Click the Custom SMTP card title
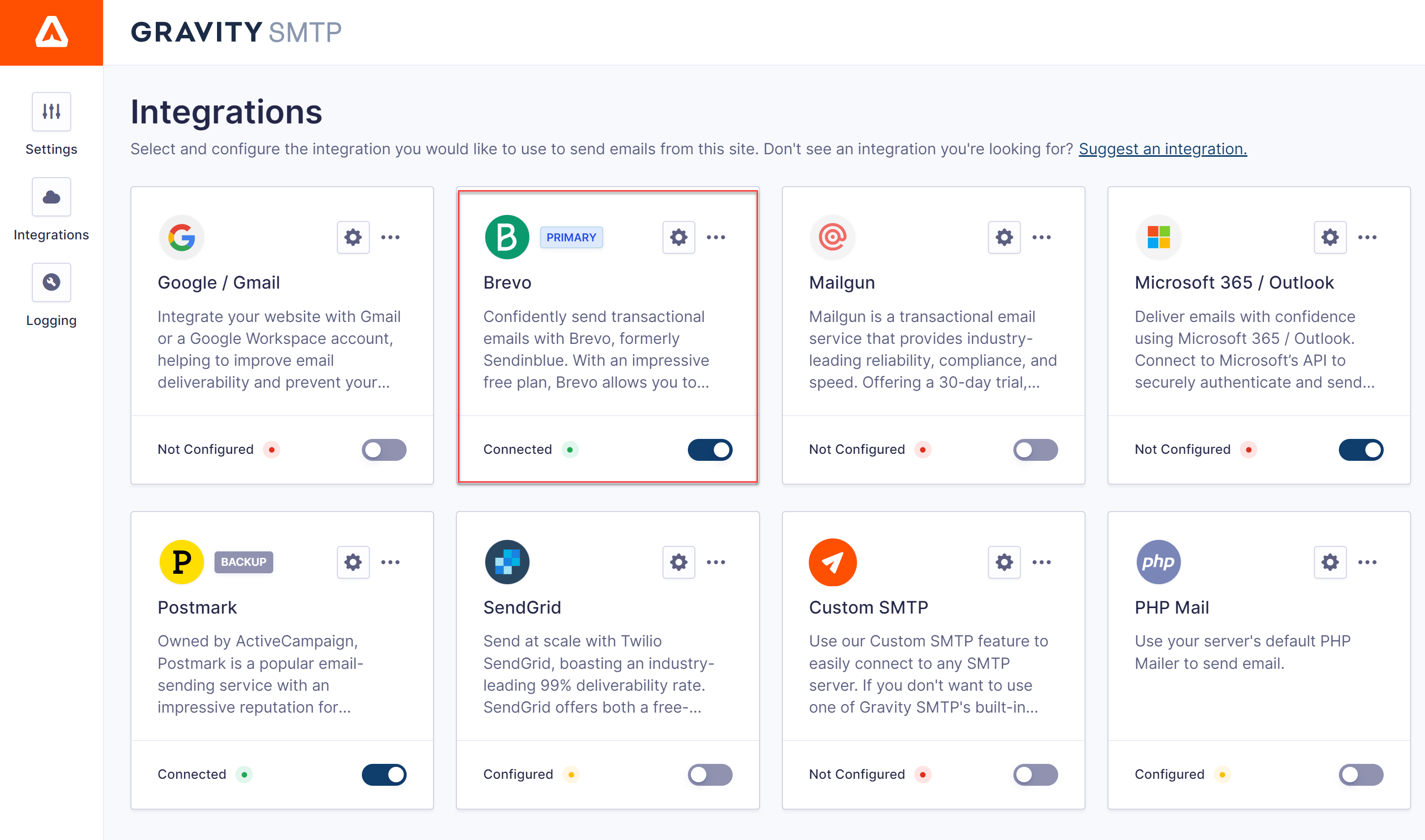Viewport: 1425px width, 840px height. (869, 608)
